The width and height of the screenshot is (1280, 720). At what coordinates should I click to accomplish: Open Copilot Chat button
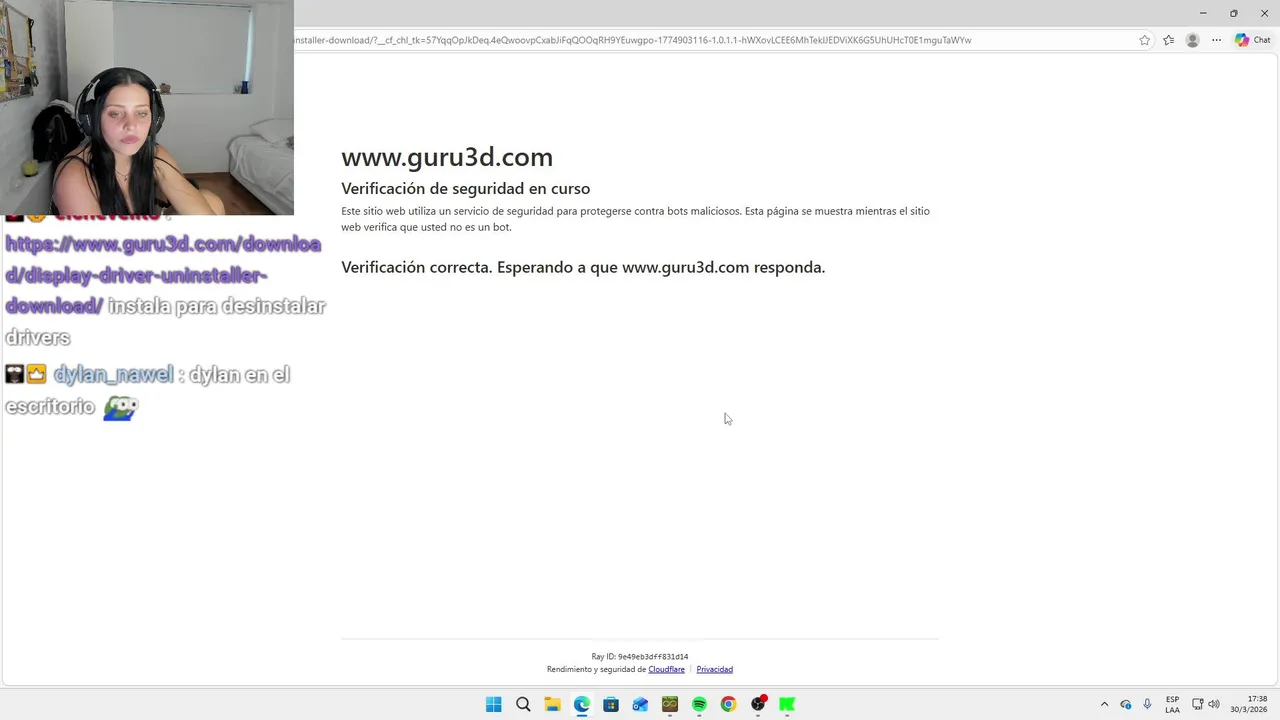1253,40
